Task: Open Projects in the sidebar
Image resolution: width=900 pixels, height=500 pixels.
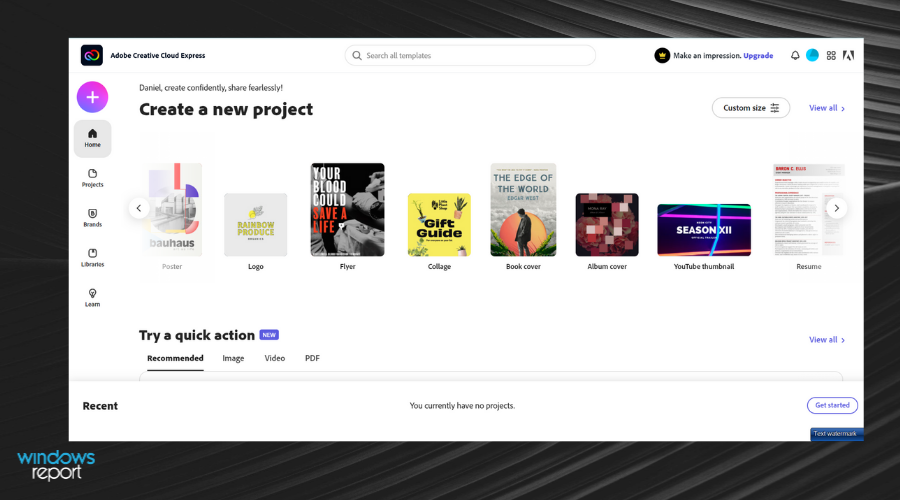Action: [92, 178]
